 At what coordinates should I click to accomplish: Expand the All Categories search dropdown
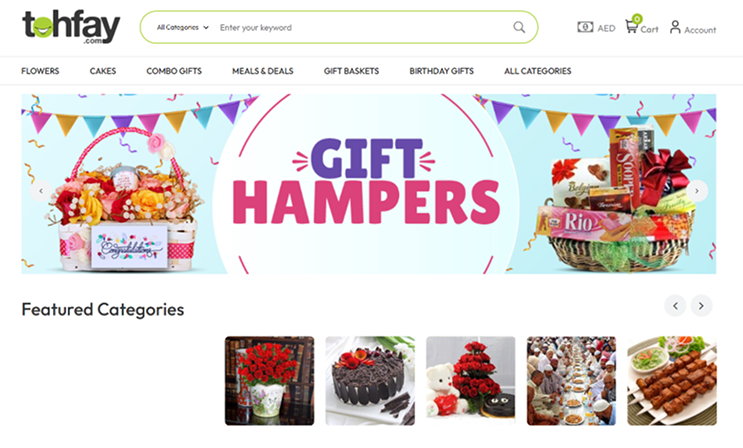[x=182, y=27]
